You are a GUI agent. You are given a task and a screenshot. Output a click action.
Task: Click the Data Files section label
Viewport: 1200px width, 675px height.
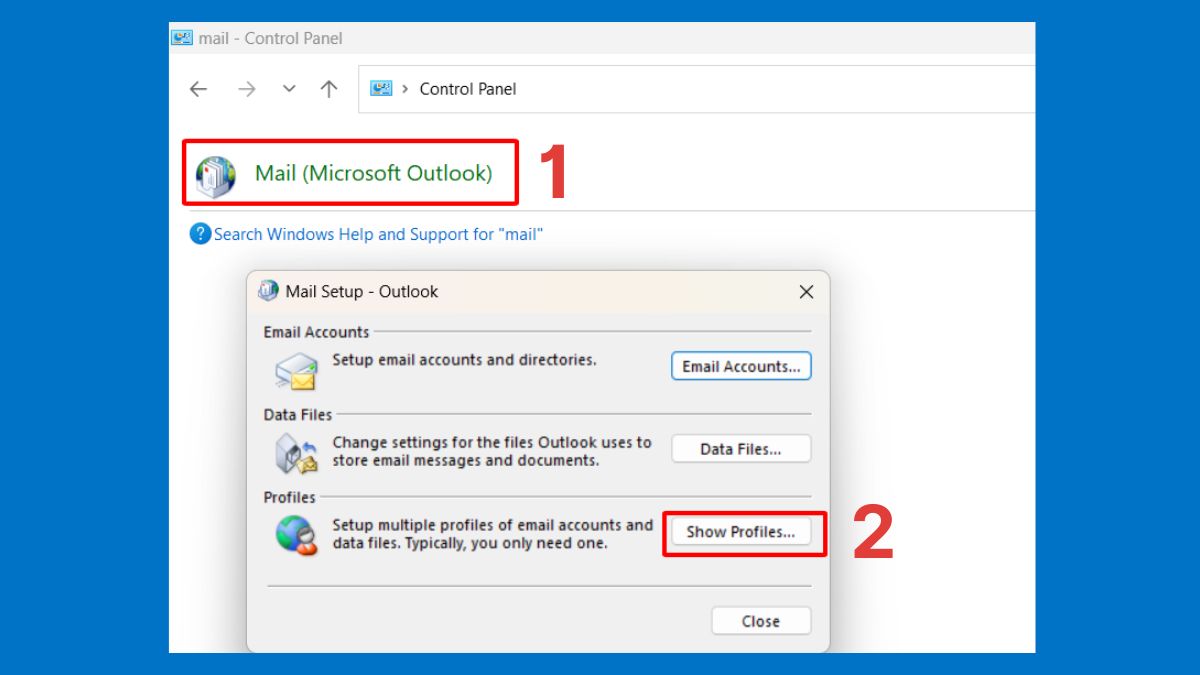point(298,414)
